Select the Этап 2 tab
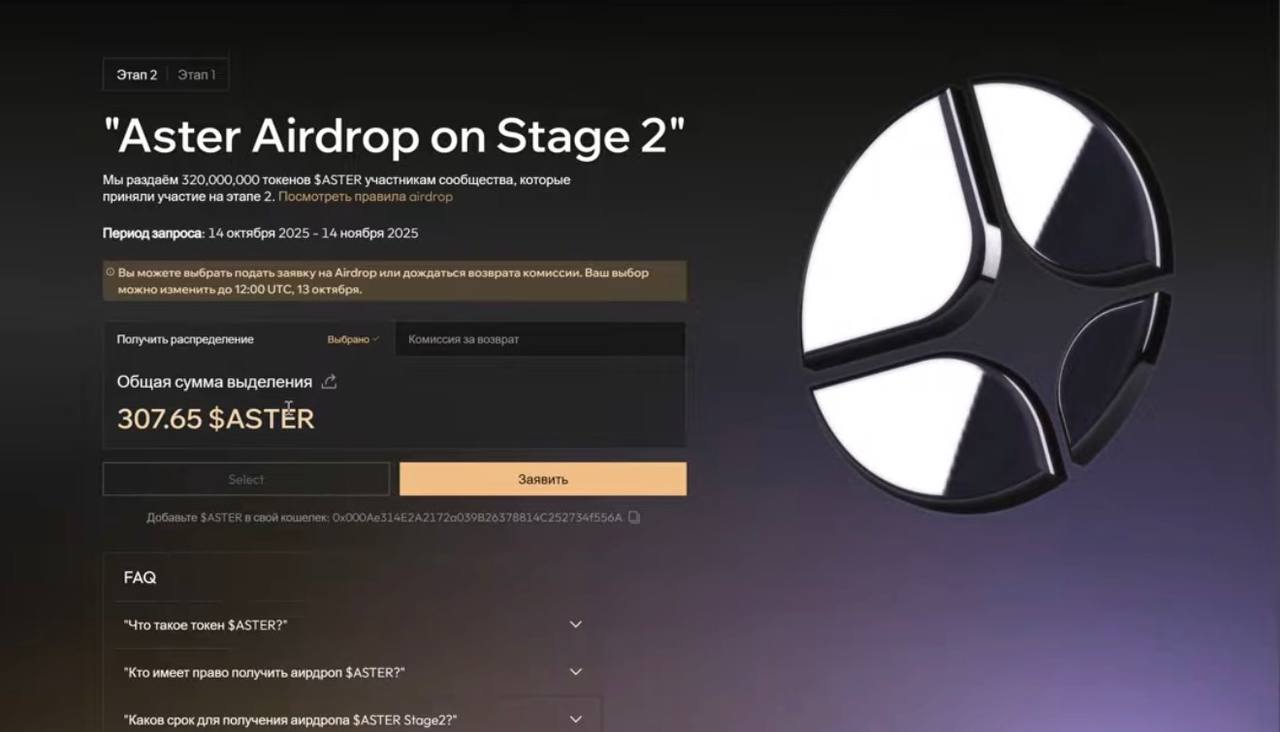Screen dimensions: 1280x732 tap(137, 74)
